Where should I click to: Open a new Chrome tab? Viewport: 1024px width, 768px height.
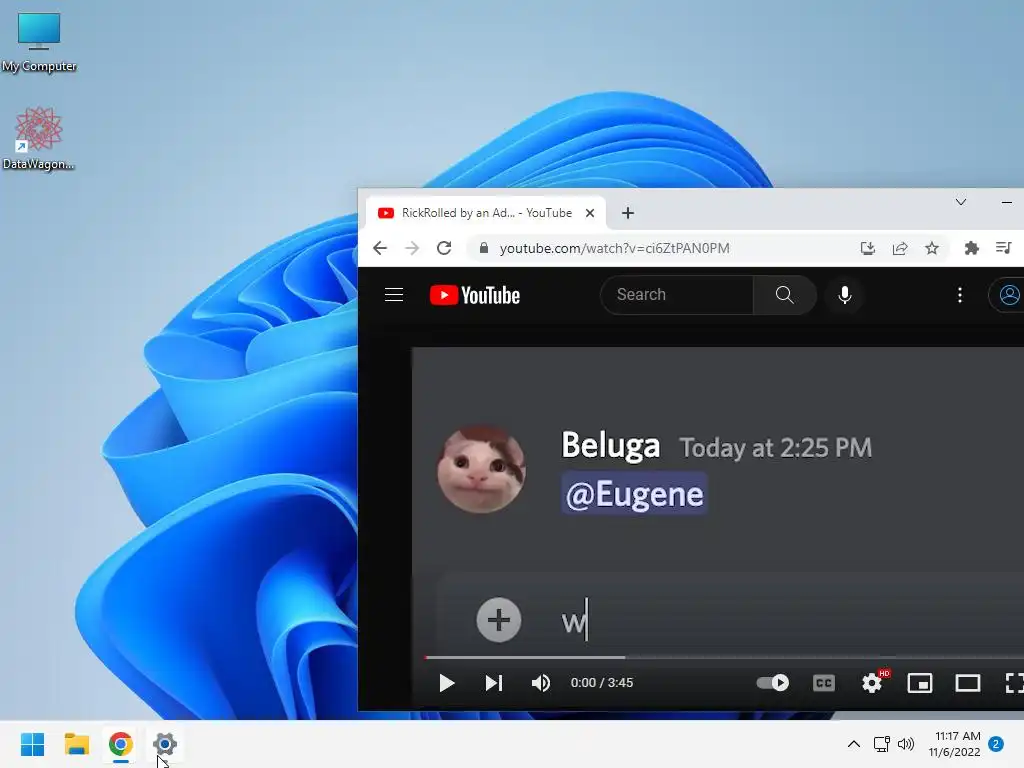point(628,213)
